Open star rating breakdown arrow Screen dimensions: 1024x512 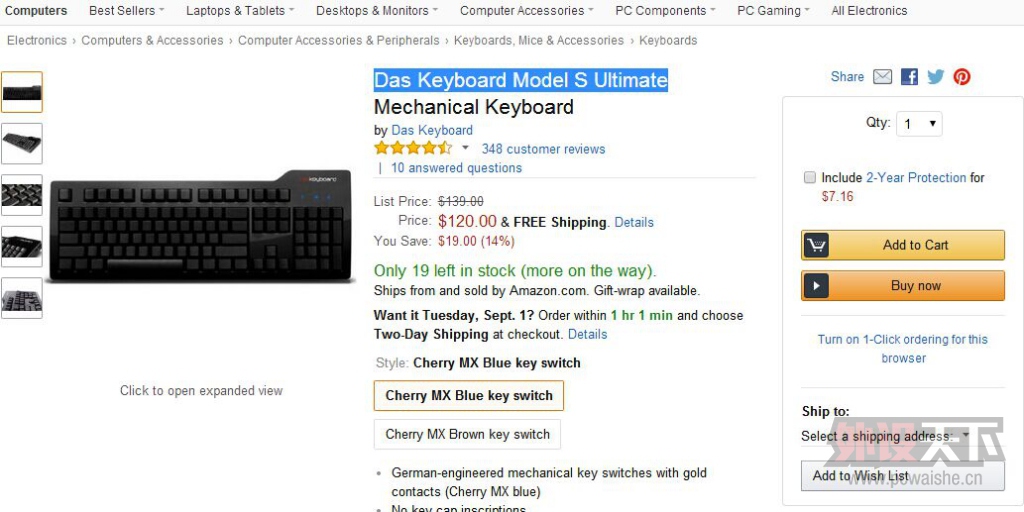[x=465, y=148]
